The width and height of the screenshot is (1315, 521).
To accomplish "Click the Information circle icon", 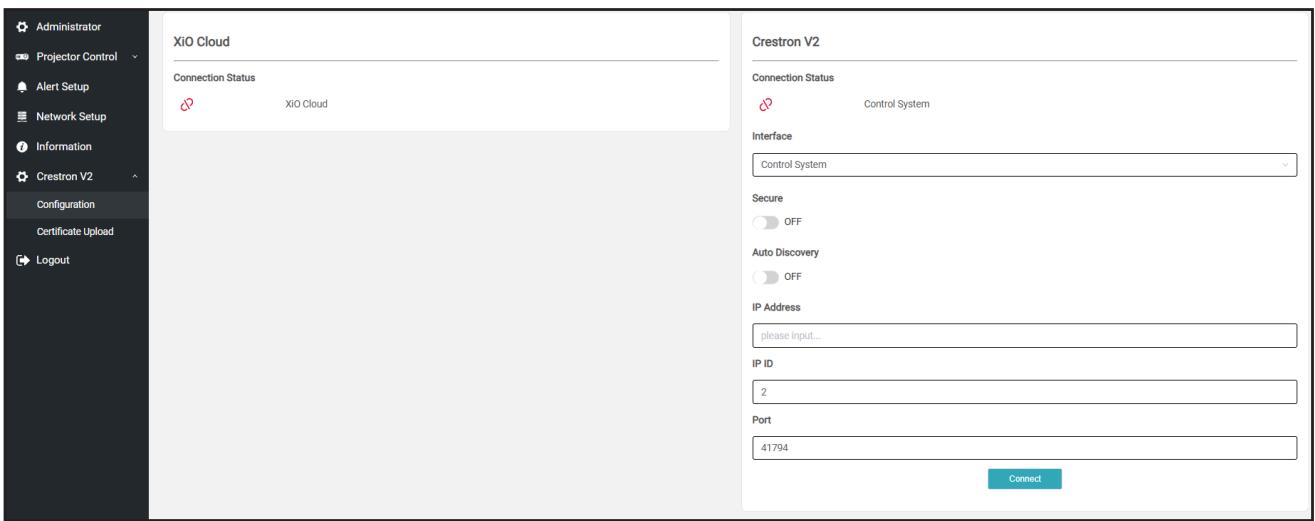I will click(20, 147).
